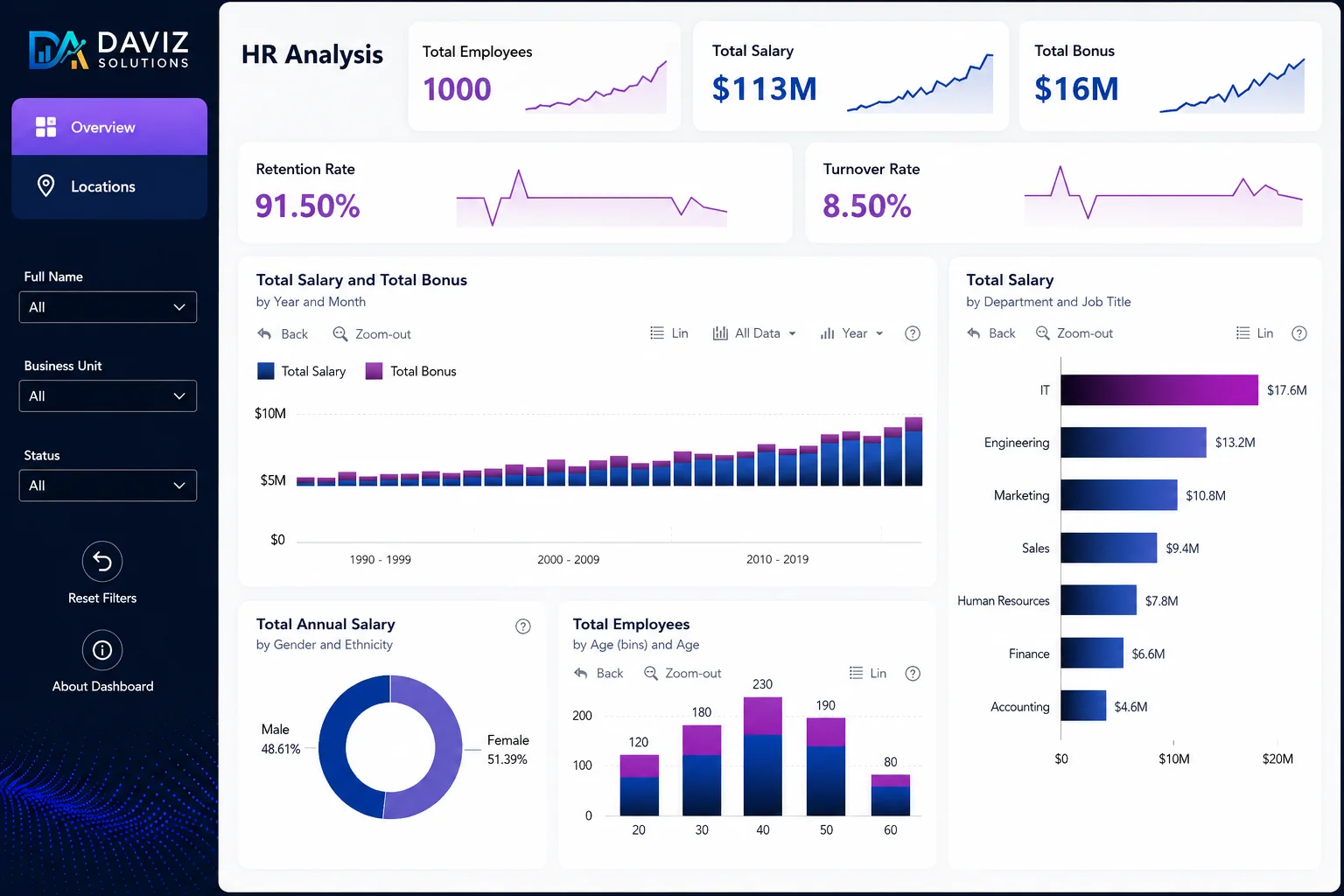Click the Human Resources bar labeled $7.8M
This screenshot has width=1344, height=896.
1099,601
